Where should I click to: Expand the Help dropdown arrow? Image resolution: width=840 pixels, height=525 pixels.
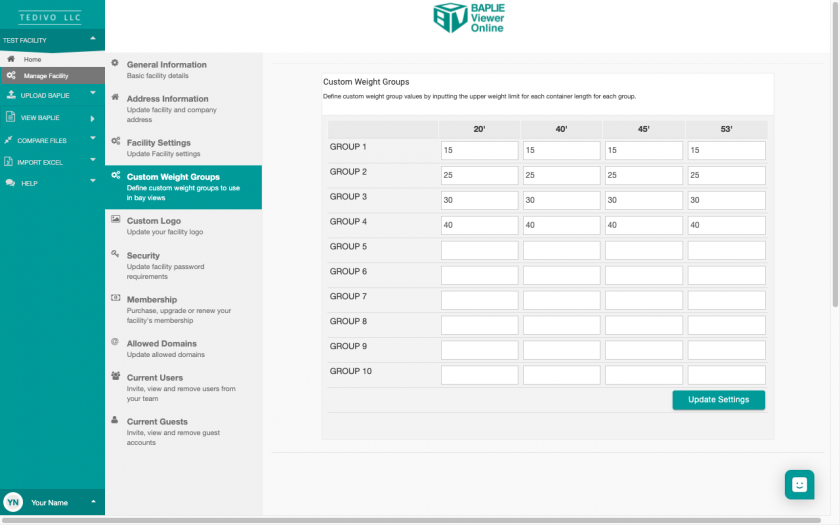(93, 181)
